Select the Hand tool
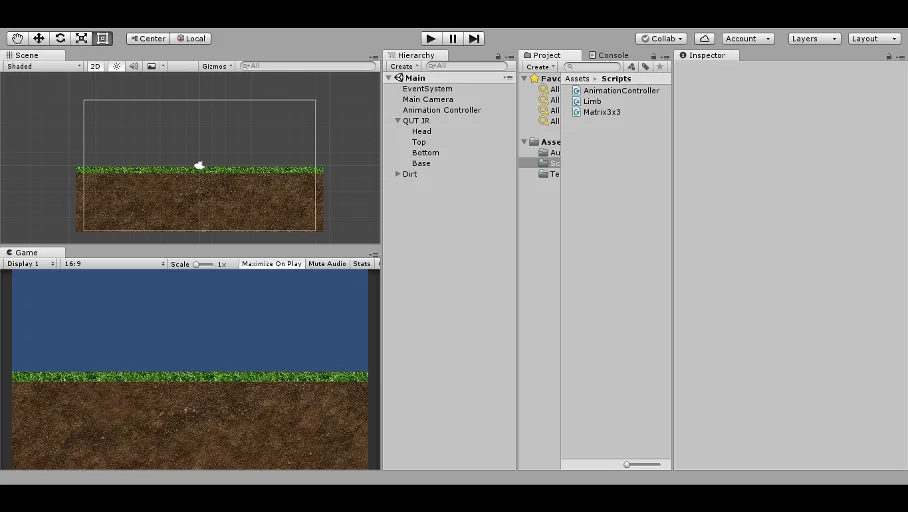The image size is (908, 512). (x=17, y=38)
